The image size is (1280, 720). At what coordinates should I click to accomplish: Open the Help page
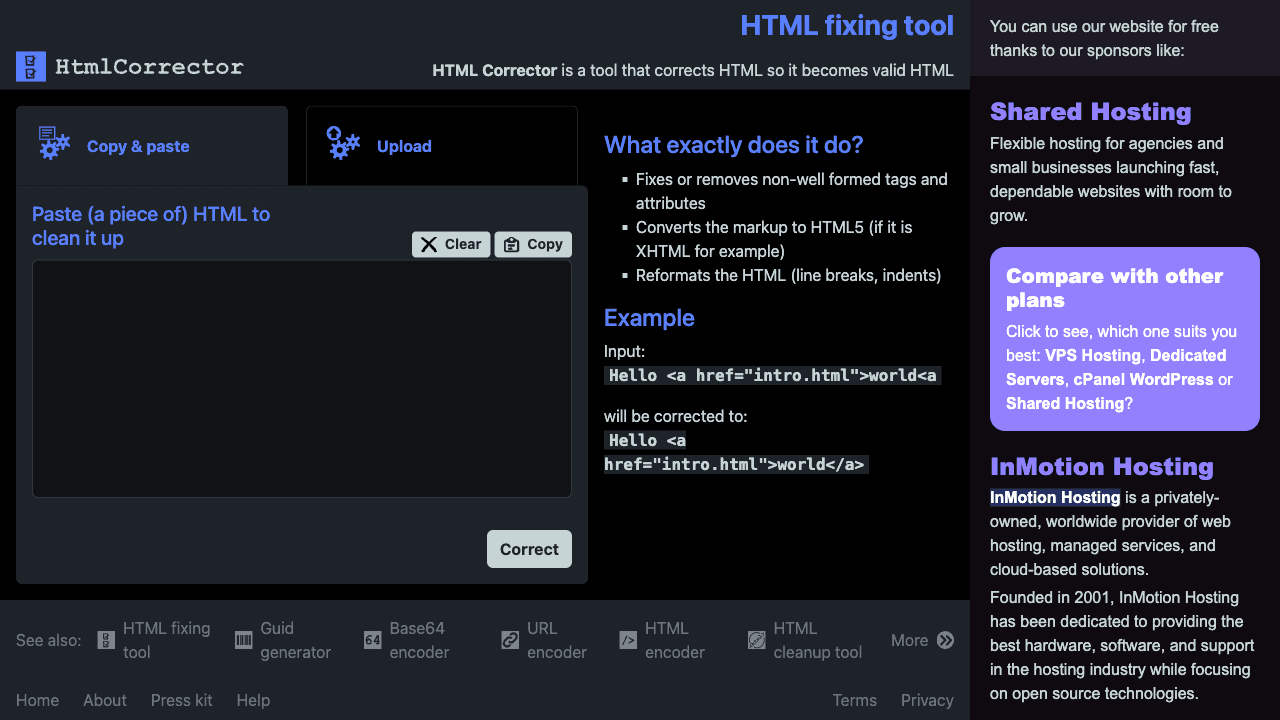253,700
